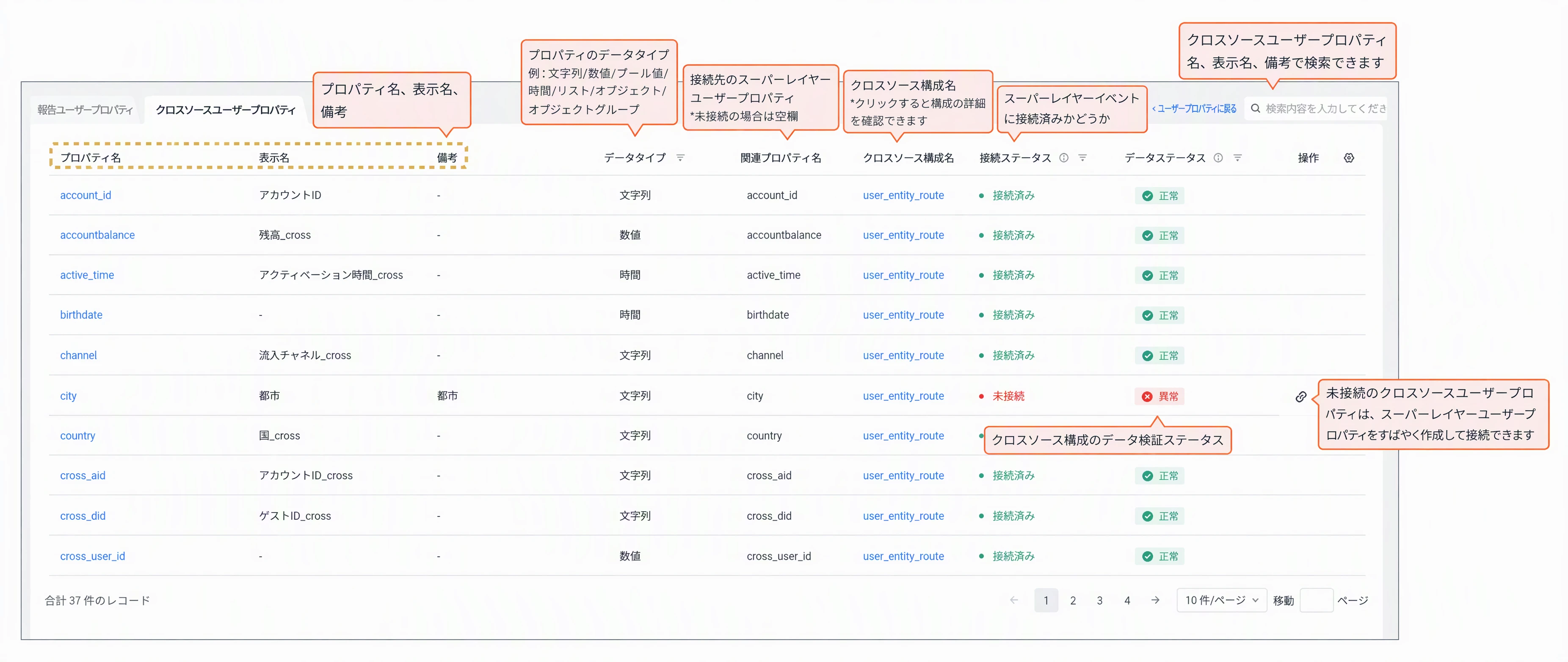Select クロスソースユーザープロパティ tab

pos(225,110)
